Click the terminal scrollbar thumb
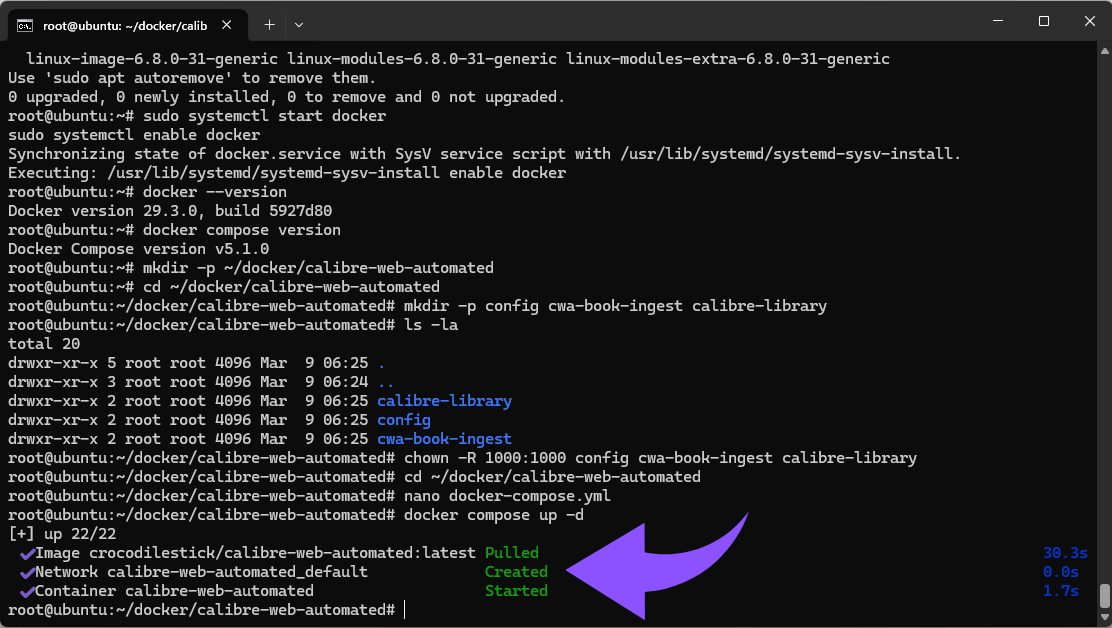1112x628 pixels. [1104, 596]
